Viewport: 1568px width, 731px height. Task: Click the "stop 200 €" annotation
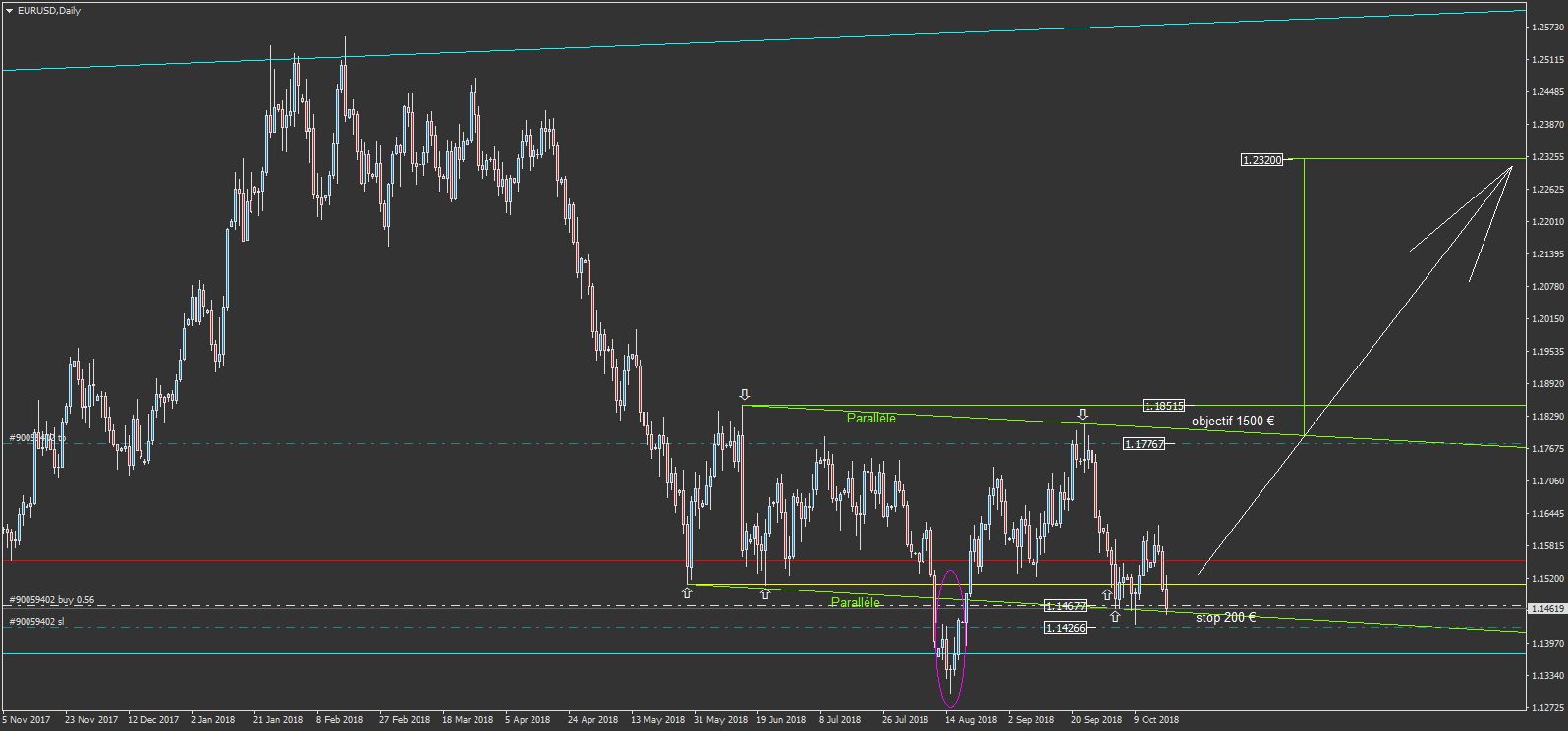click(1225, 617)
